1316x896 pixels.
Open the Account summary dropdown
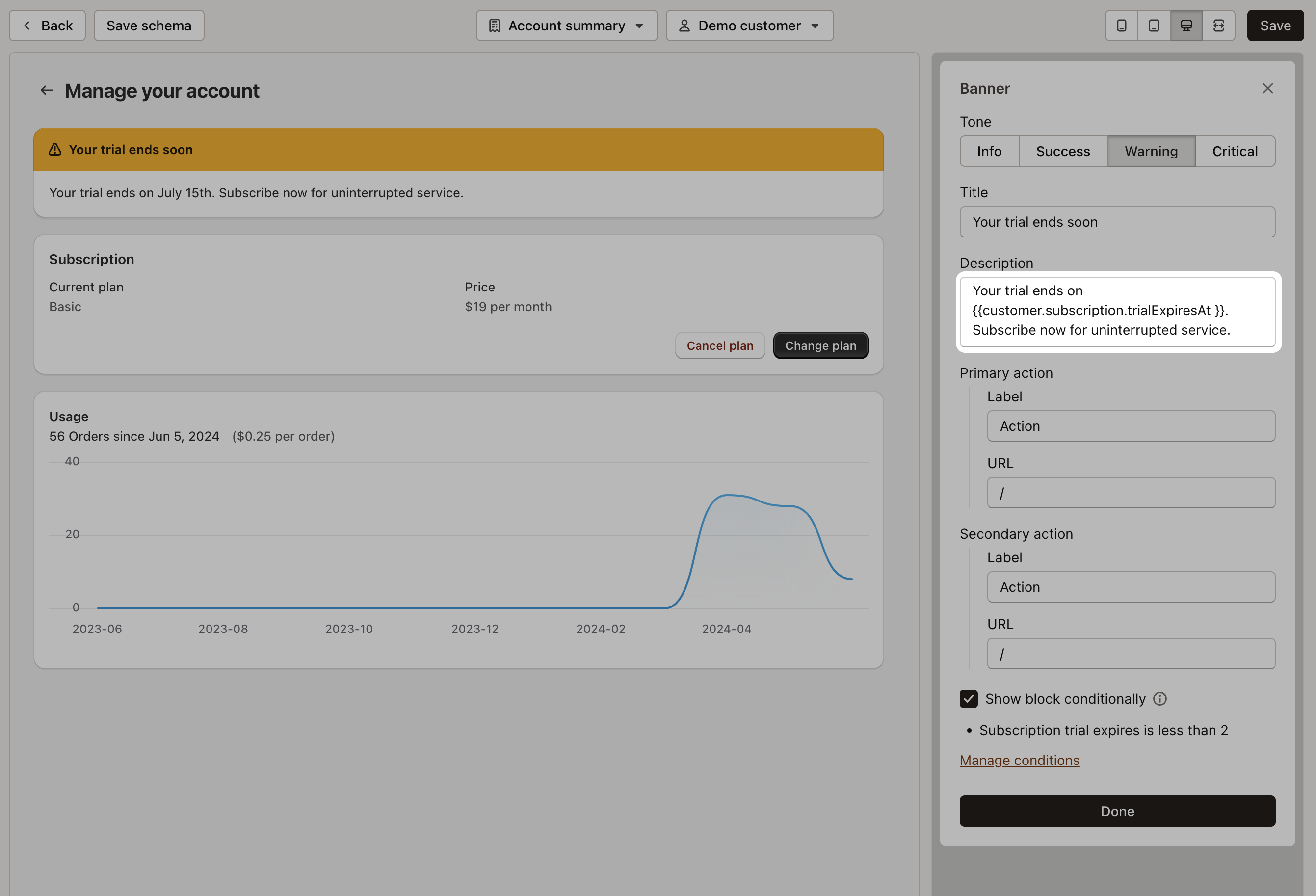(x=566, y=26)
